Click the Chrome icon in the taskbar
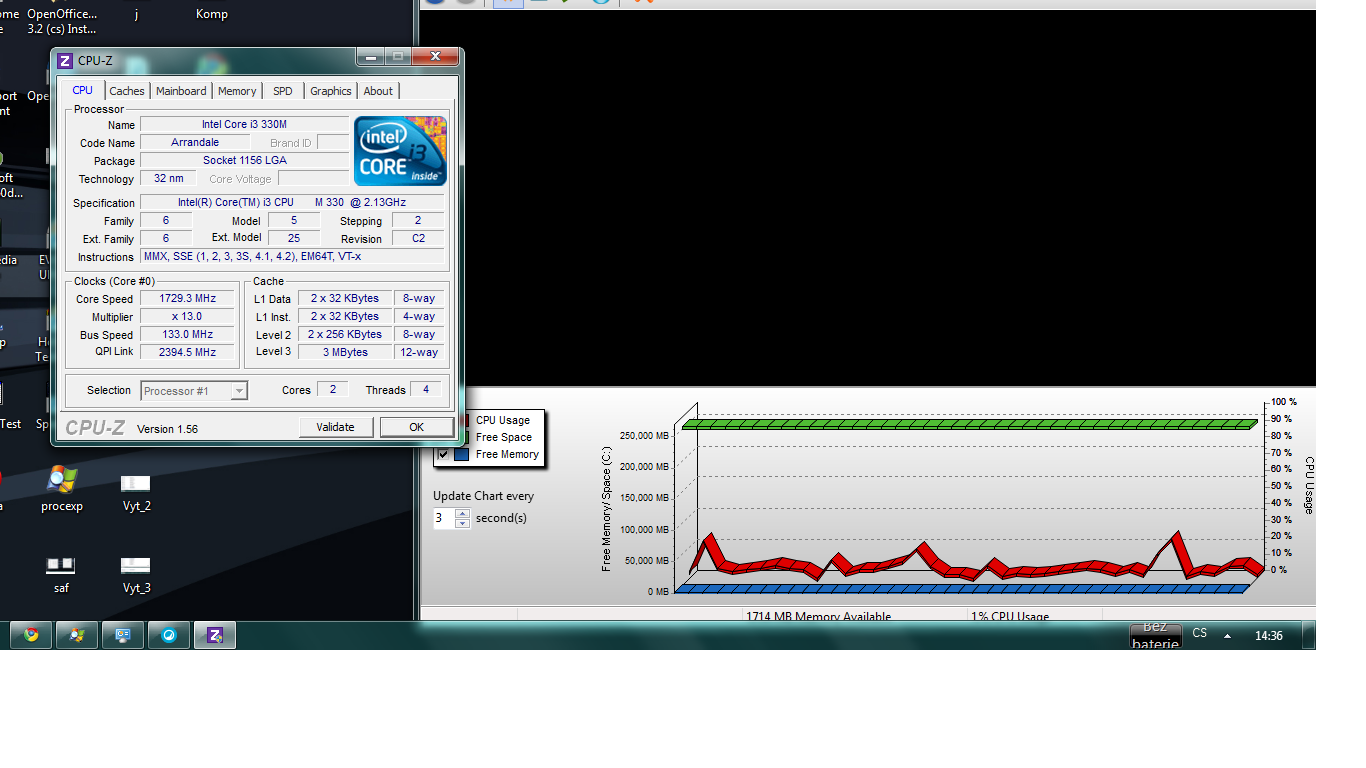This screenshot has height=768, width=1366. coord(31,635)
